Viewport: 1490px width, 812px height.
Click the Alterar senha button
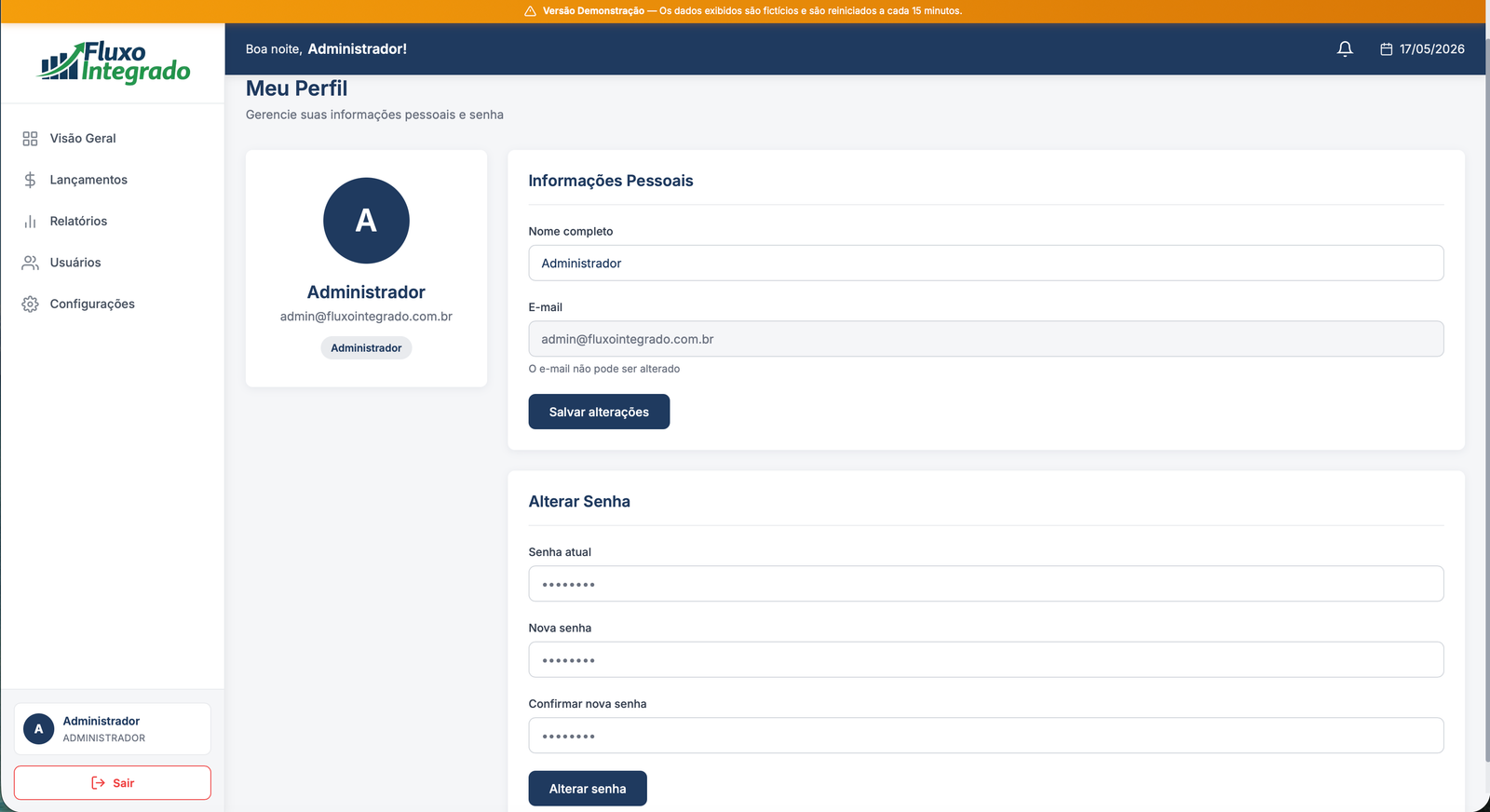pyautogui.click(x=588, y=789)
